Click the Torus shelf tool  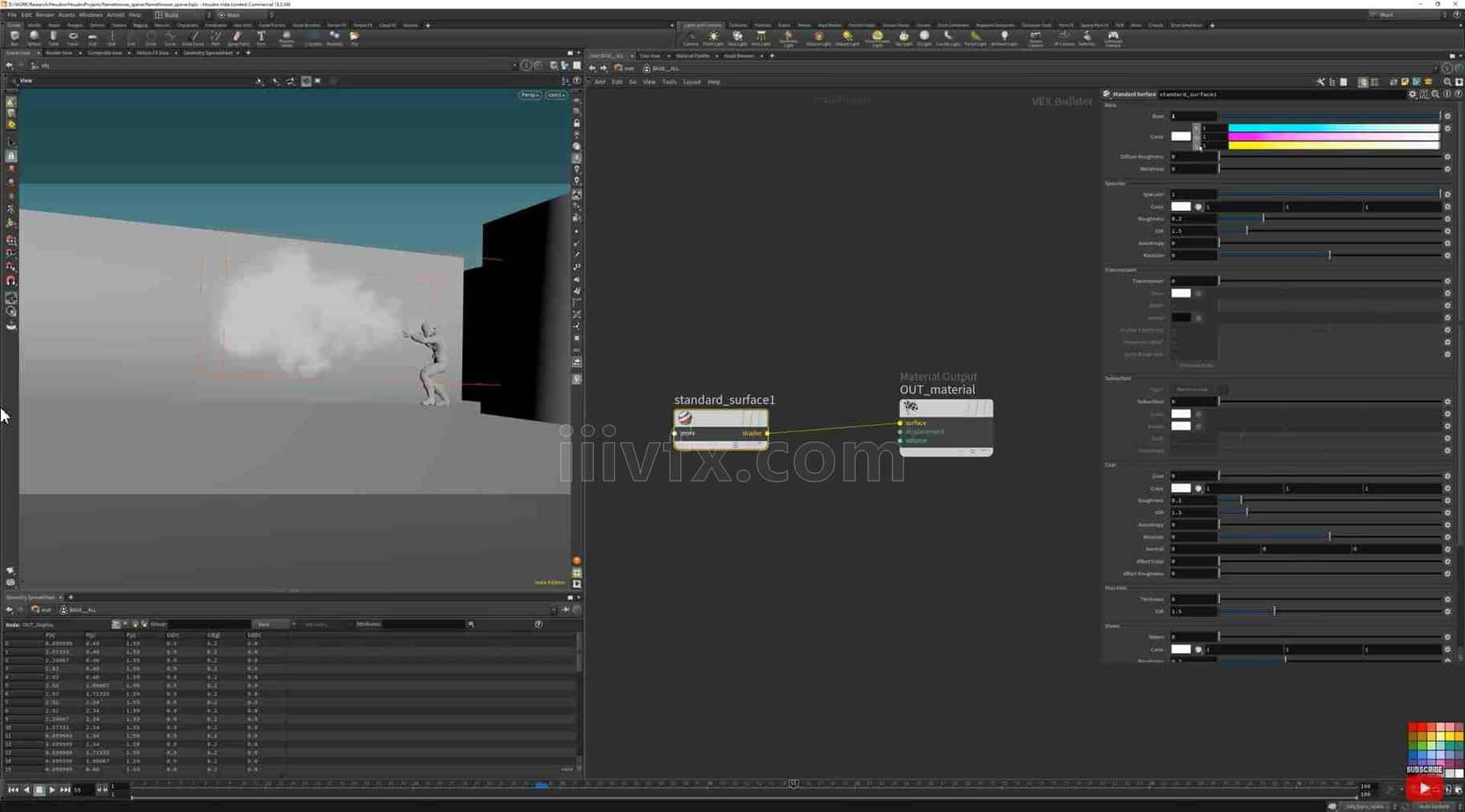72,38
